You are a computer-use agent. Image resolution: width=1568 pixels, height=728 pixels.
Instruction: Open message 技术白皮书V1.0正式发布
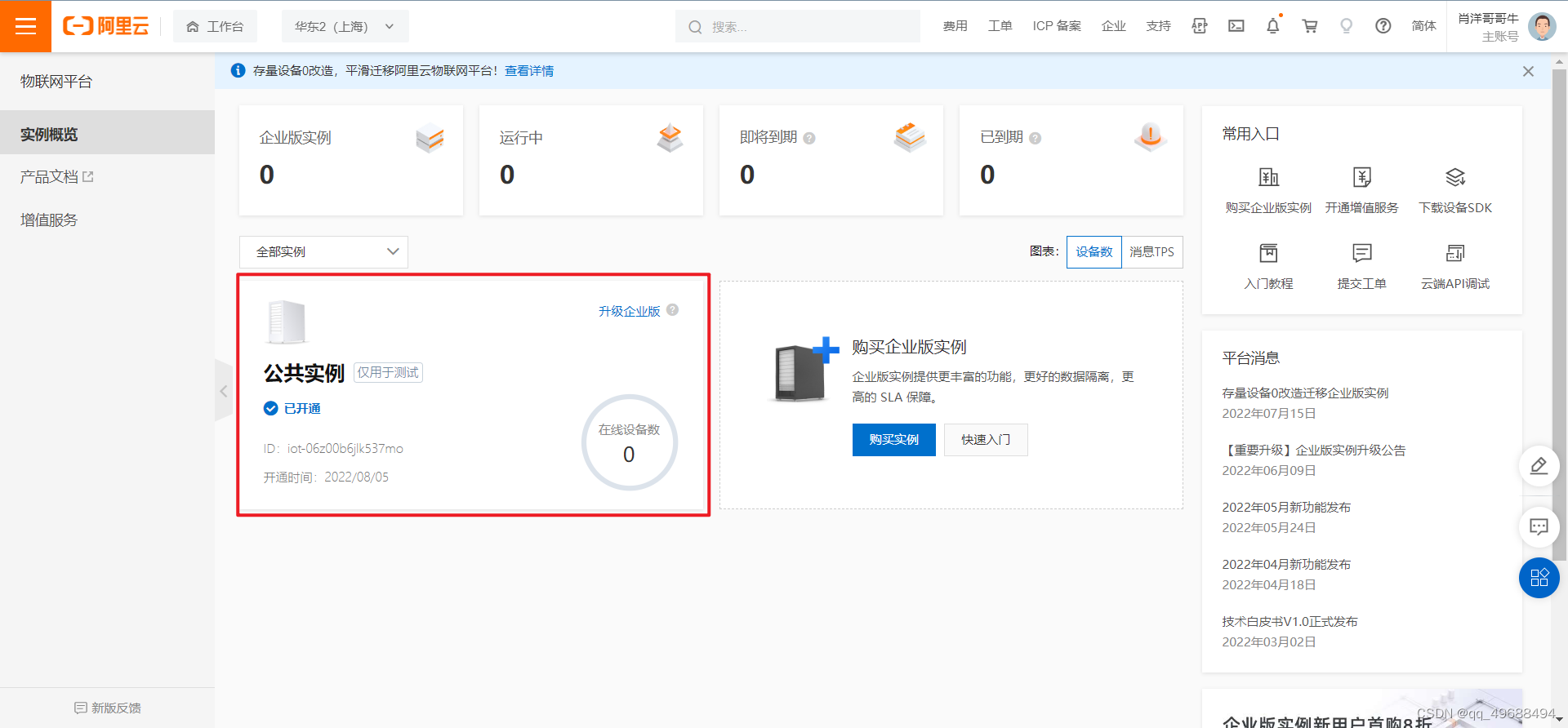(x=1290, y=621)
